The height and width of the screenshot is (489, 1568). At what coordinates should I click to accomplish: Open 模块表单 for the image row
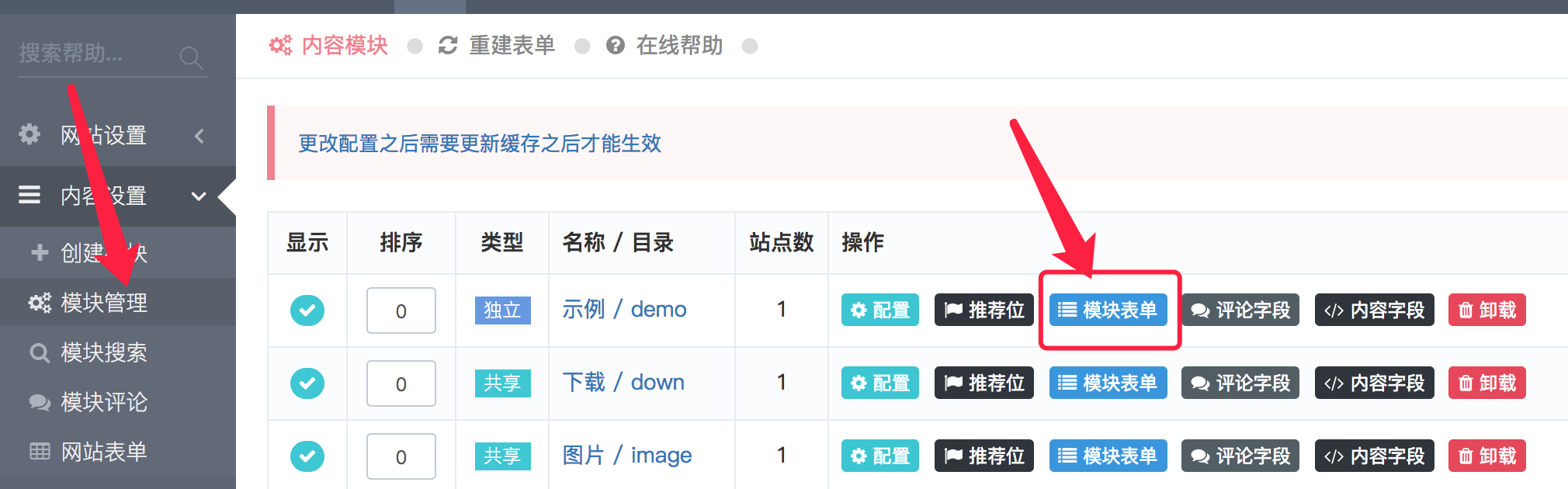(1108, 456)
